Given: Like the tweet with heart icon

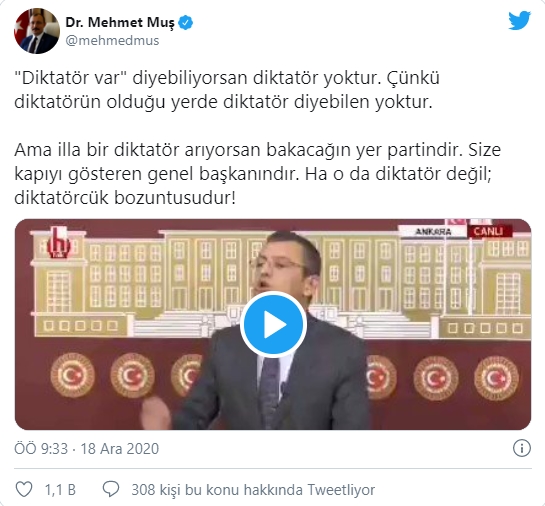Looking at the screenshot, I should [24, 489].
